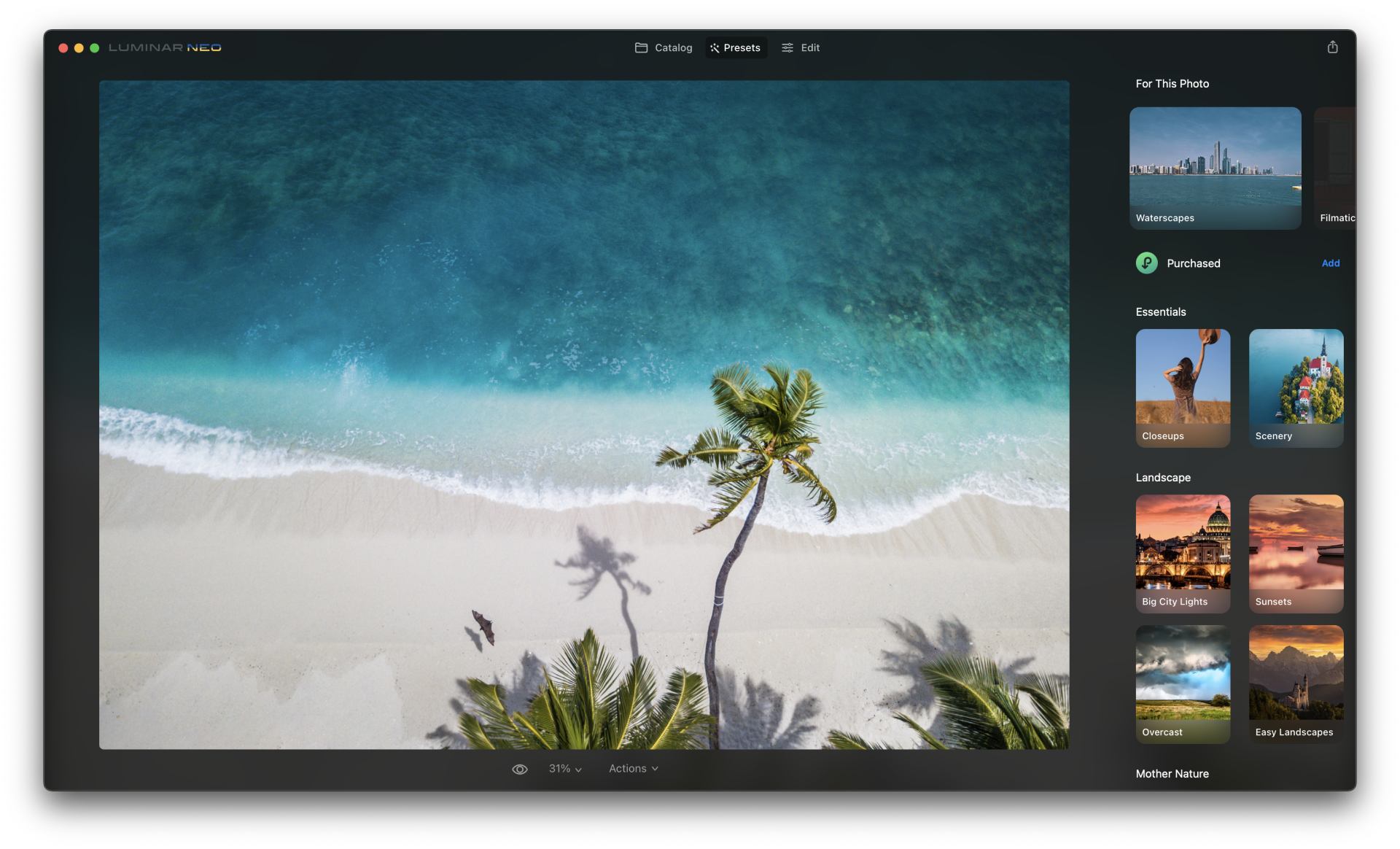The height and width of the screenshot is (849, 1400).
Task: Select the Easy Landscapes collection
Action: pyautogui.click(x=1296, y=683)
